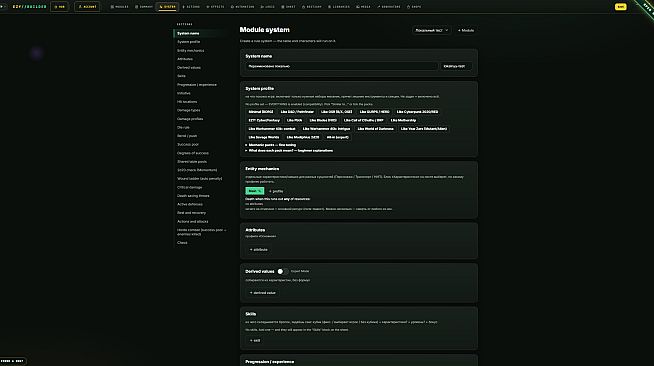Choose the Like PbtA profile

point(294,120)
